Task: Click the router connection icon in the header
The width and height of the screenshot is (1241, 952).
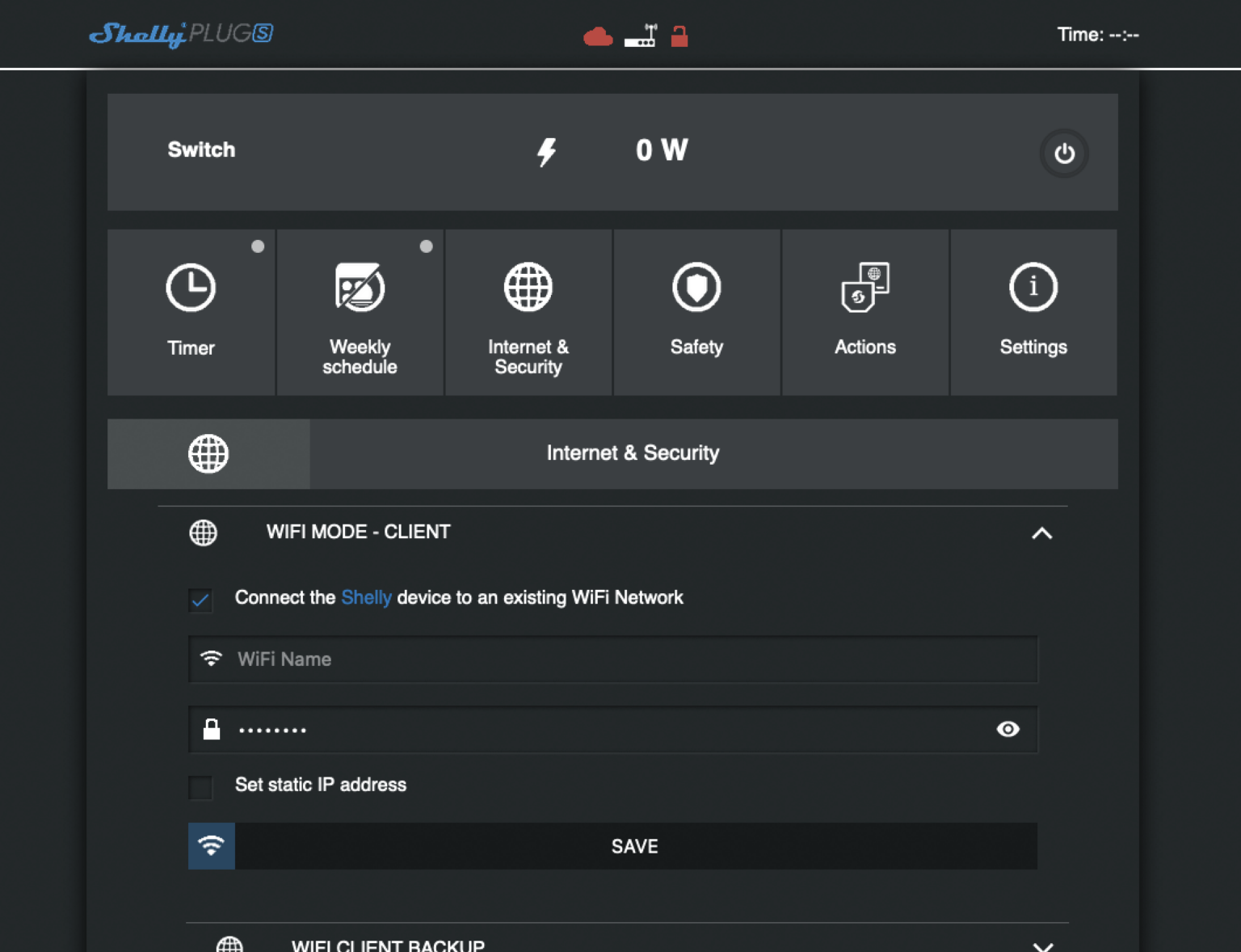Action: pyautogui.click(x=641, y=36)
